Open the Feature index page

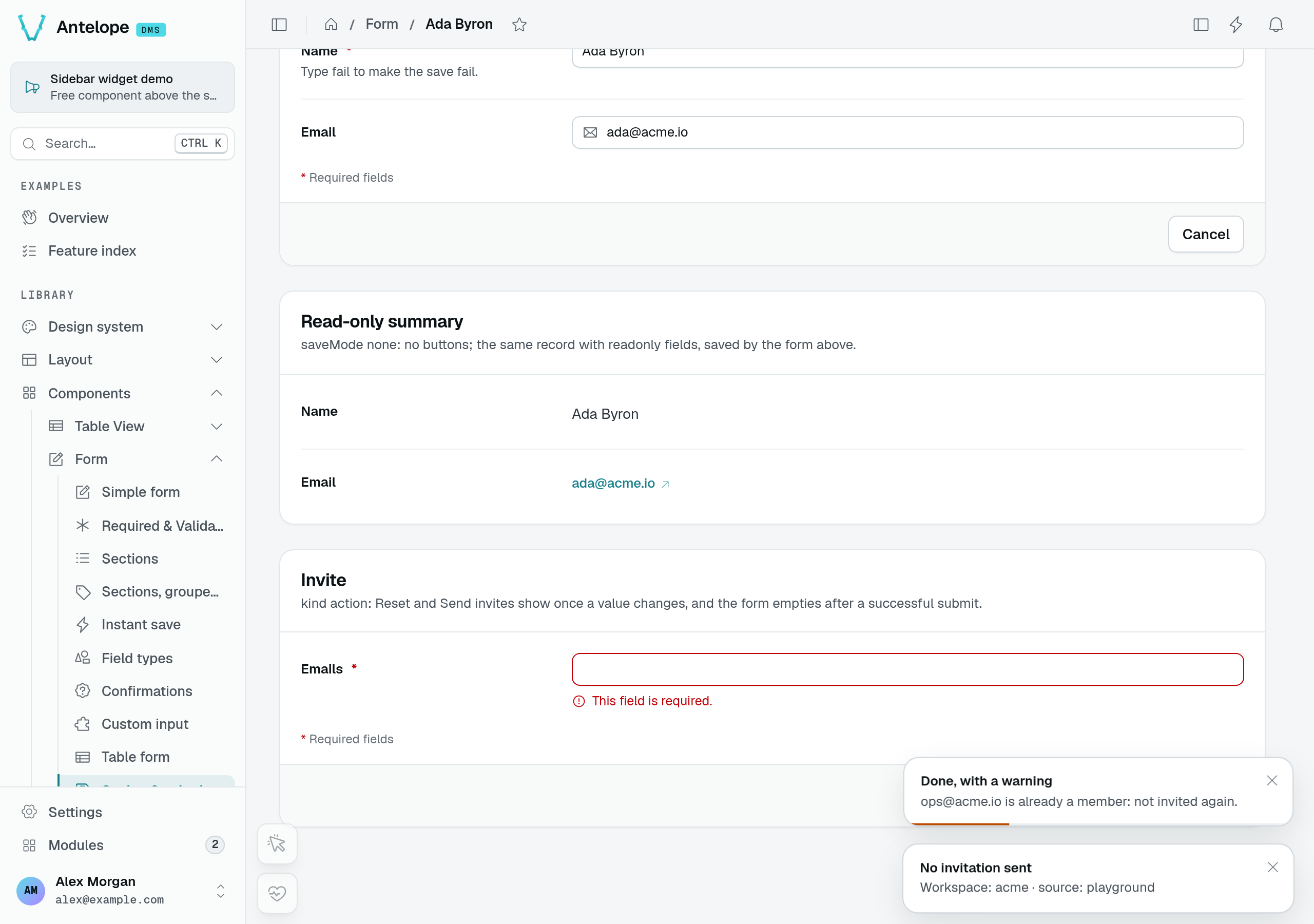[123, 251]
